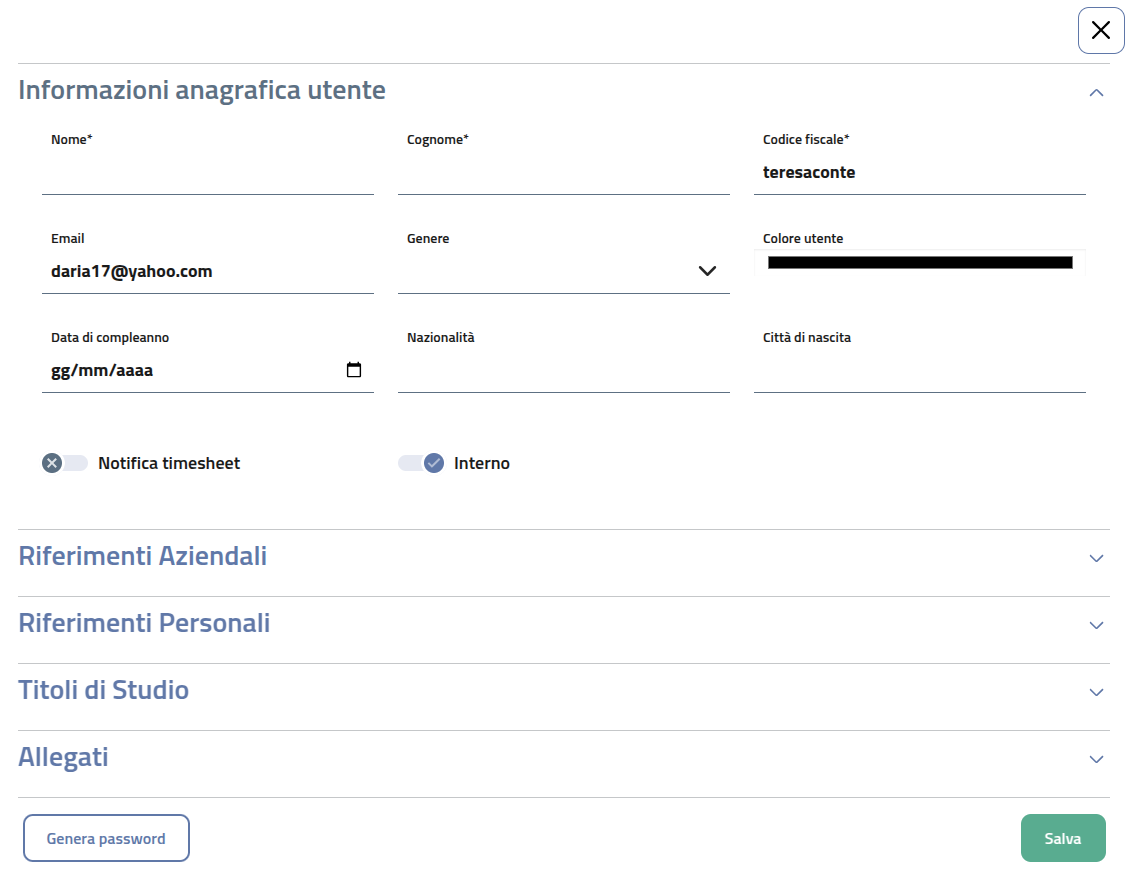Disable the Interno toggle
Screen dimensions: 1129x870
421,463
